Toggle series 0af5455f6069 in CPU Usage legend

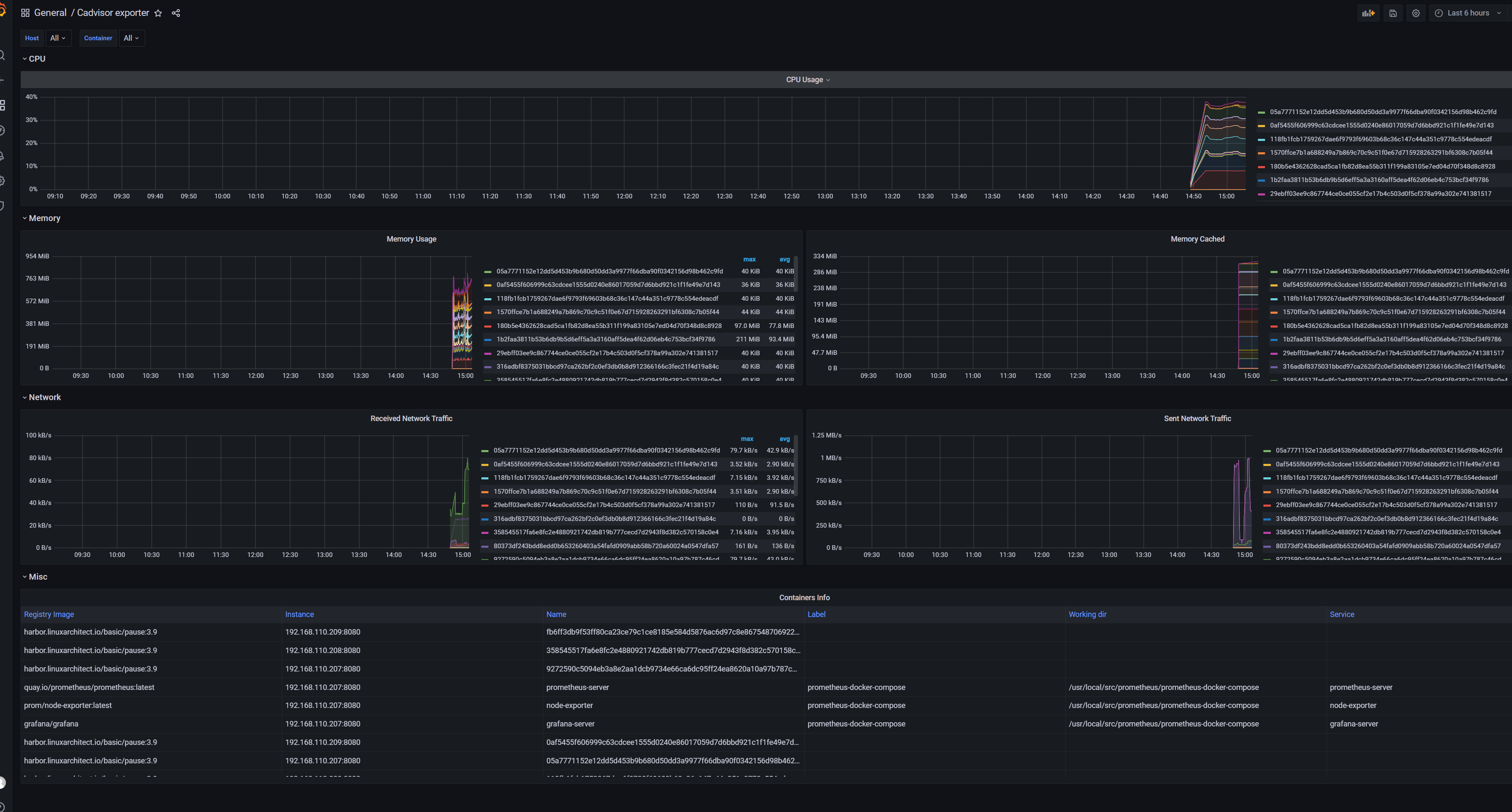click(1382, 126)
